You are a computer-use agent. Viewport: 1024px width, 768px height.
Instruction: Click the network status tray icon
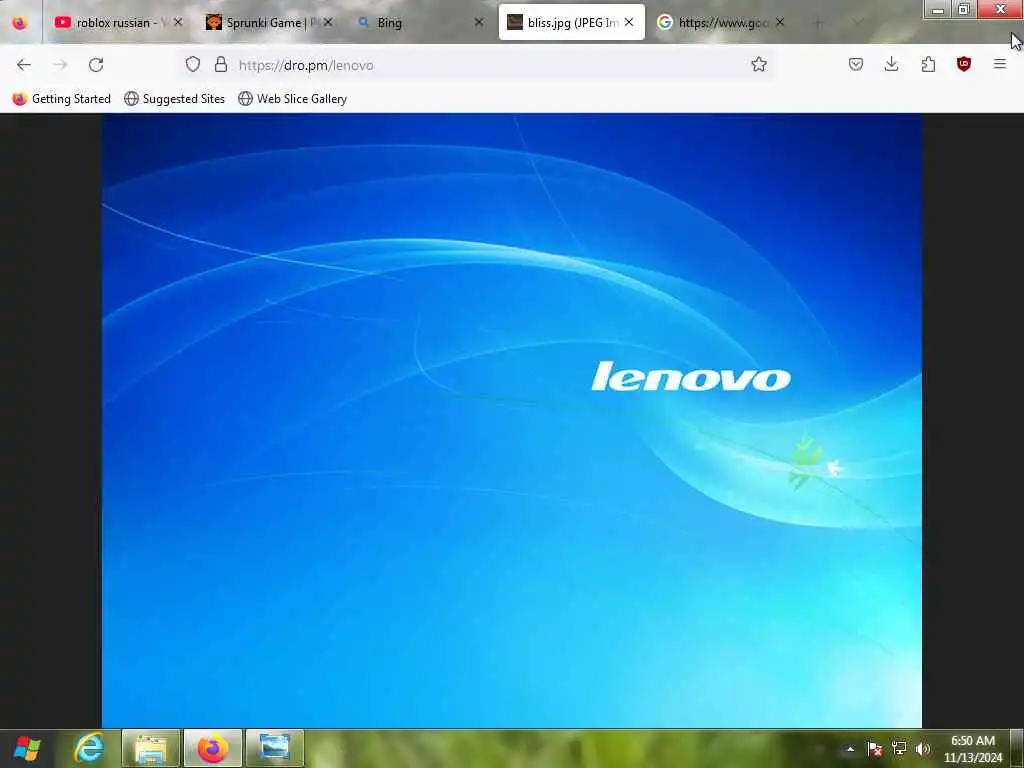pyautogui.click(x=899, y=749)
